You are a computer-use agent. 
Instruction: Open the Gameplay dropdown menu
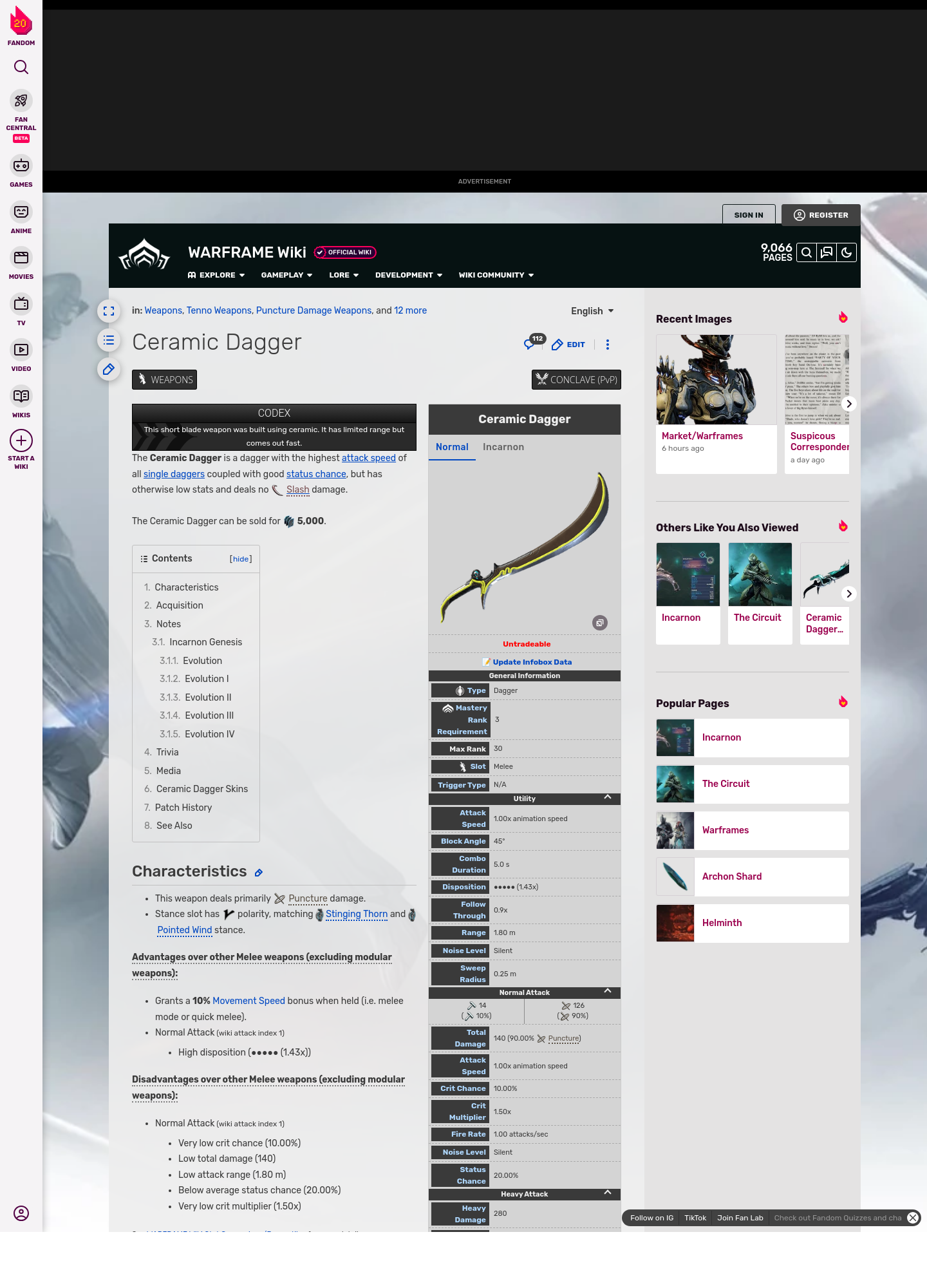click(x=286, y=275)
